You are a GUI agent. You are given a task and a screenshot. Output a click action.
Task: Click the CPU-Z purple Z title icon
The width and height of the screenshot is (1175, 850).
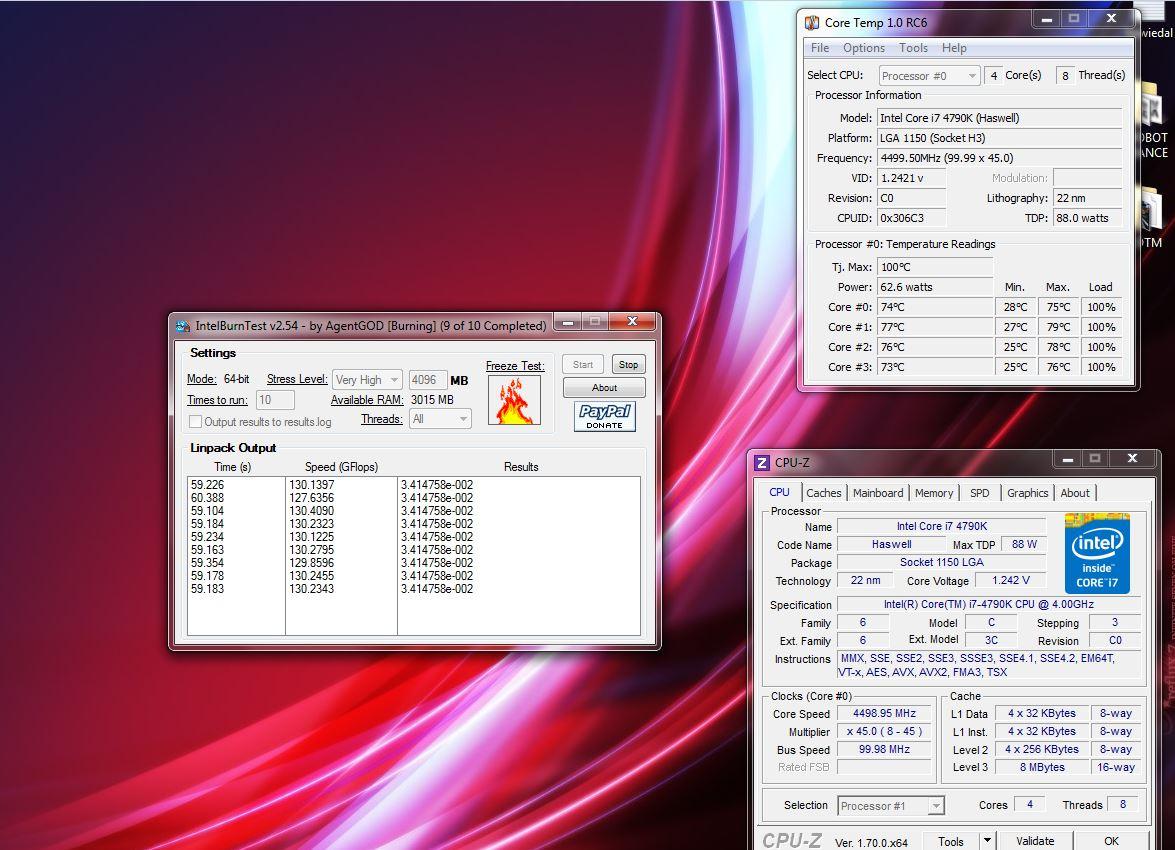[x=762, y=462]
